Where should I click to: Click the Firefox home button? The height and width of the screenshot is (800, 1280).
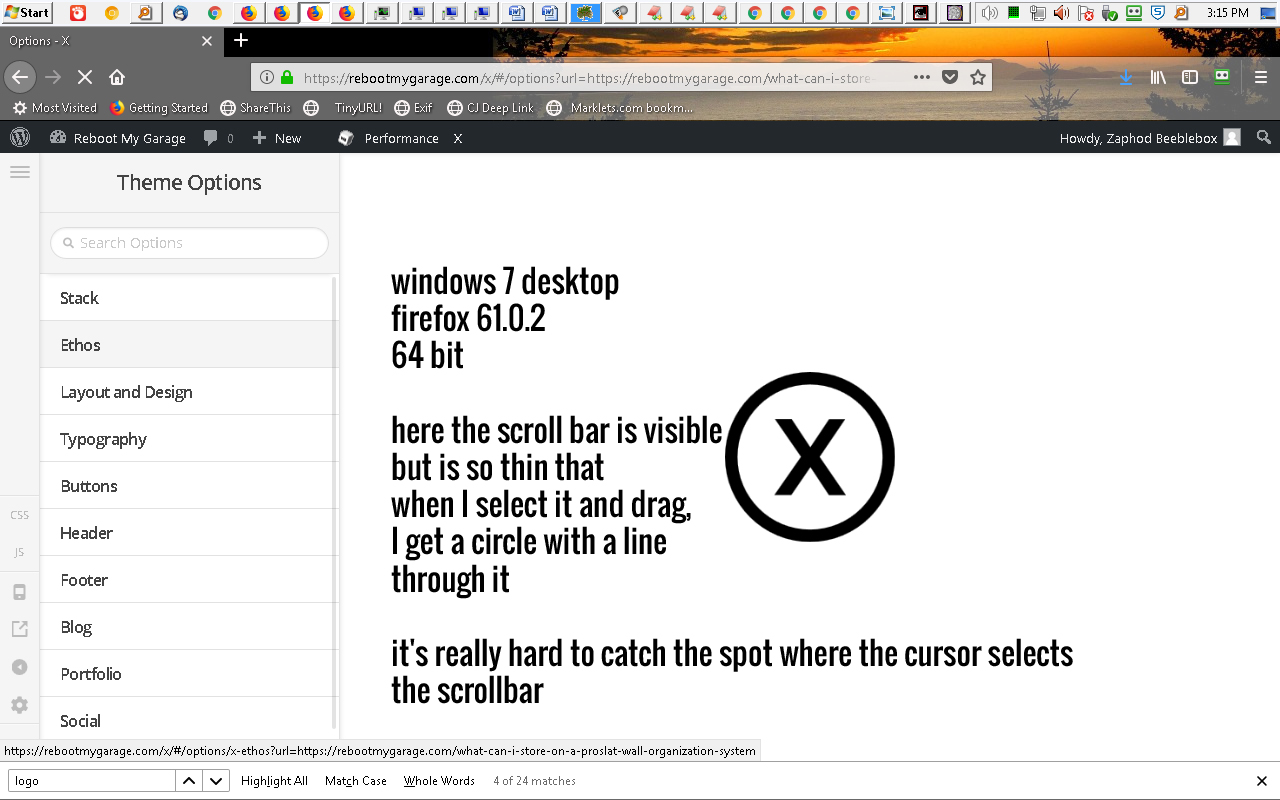117,77
